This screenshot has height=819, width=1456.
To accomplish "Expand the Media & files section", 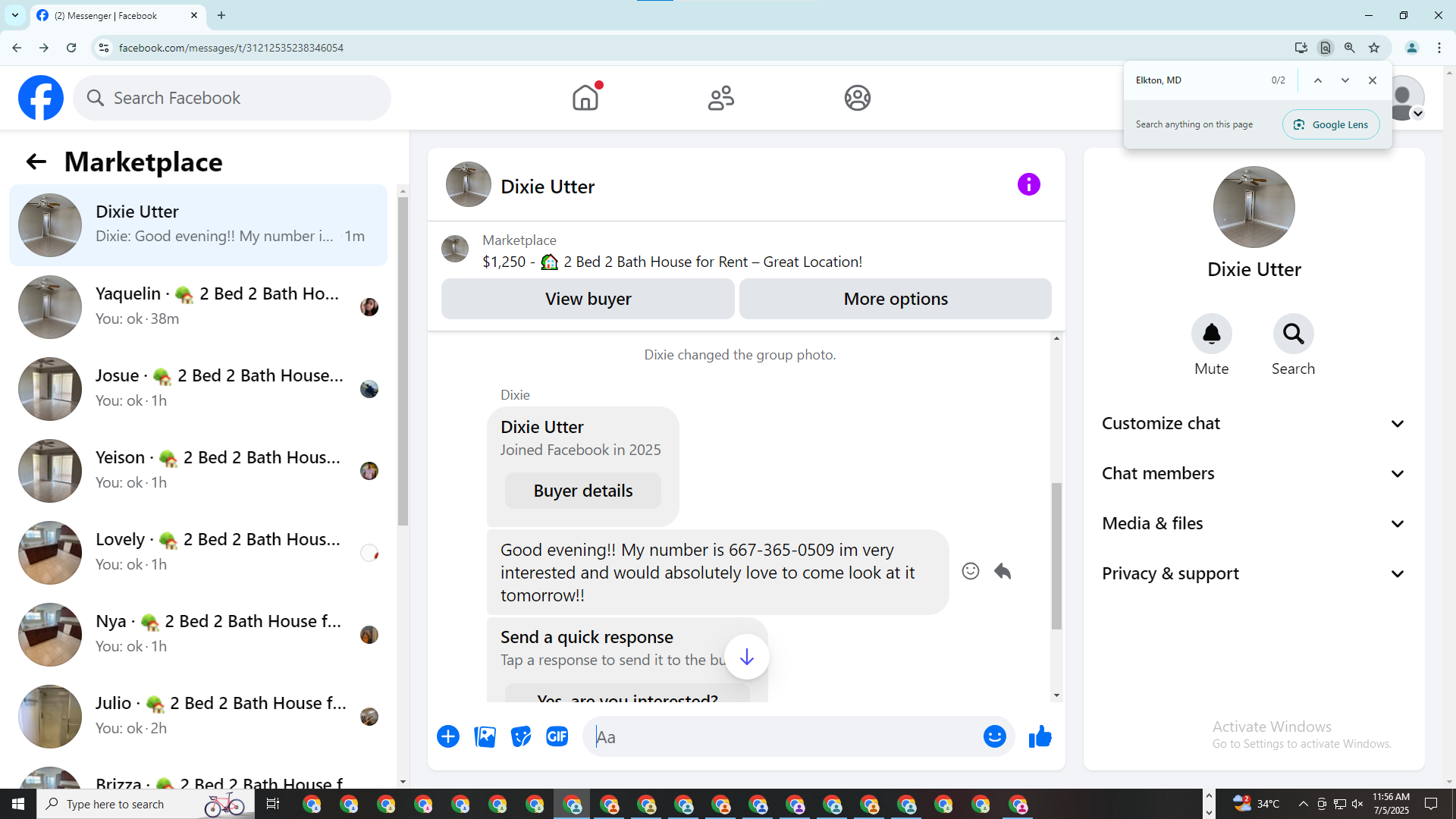I will pos(1254,523).
